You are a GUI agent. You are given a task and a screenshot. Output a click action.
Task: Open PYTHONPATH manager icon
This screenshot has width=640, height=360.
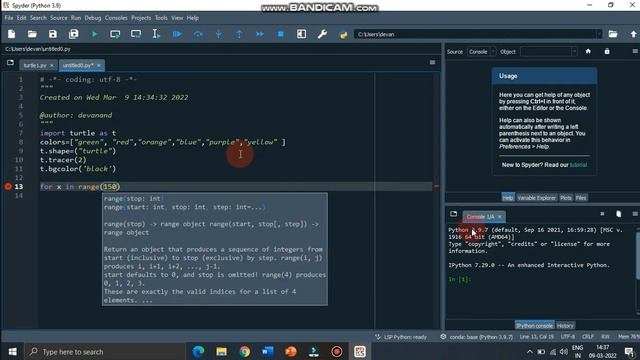point(343,34)
